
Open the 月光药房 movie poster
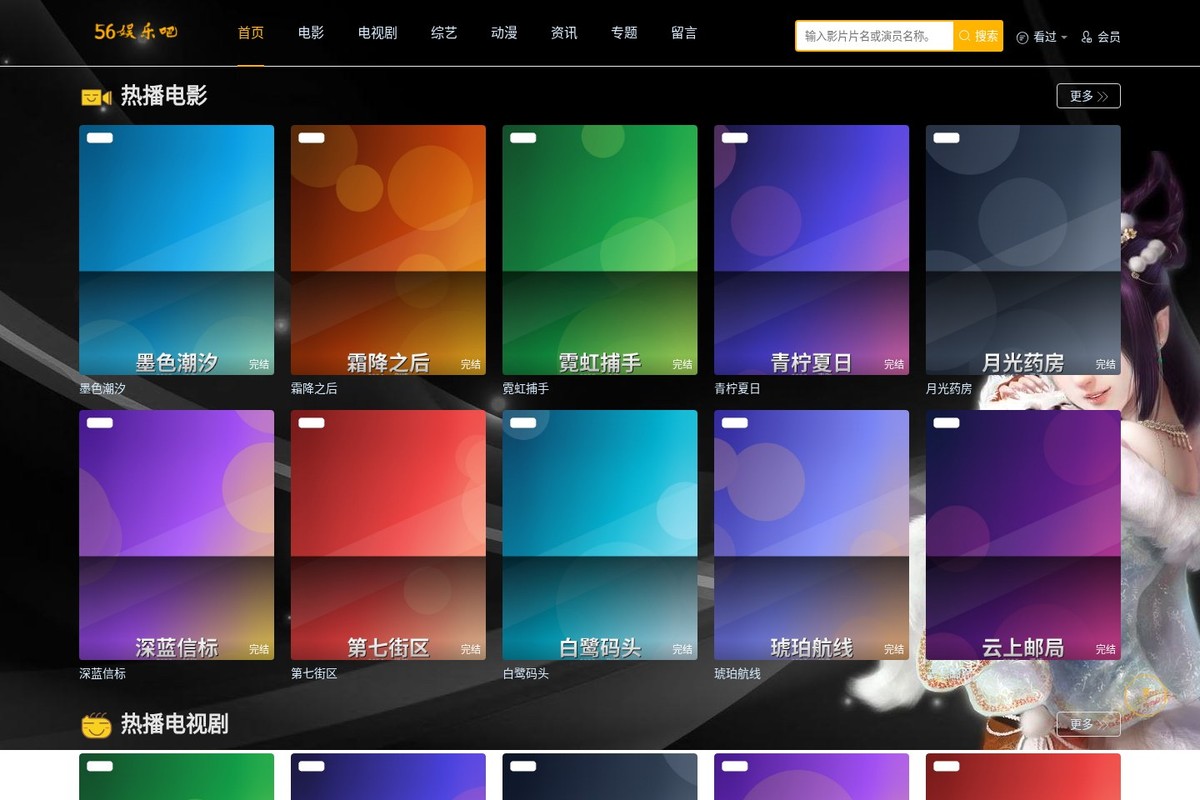click(x=1023, y=250)
